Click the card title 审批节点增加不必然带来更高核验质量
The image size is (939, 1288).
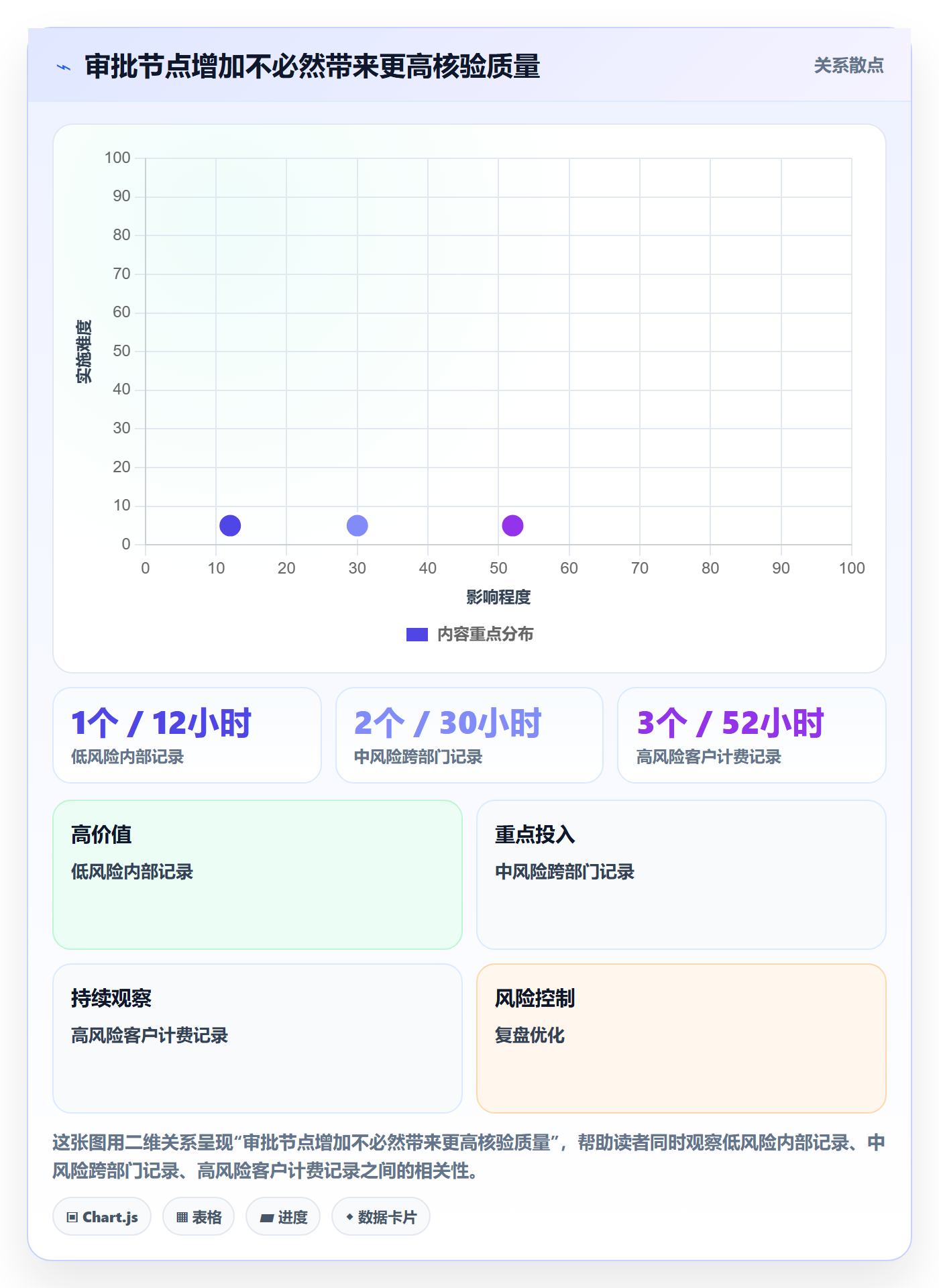pos(313,67)
